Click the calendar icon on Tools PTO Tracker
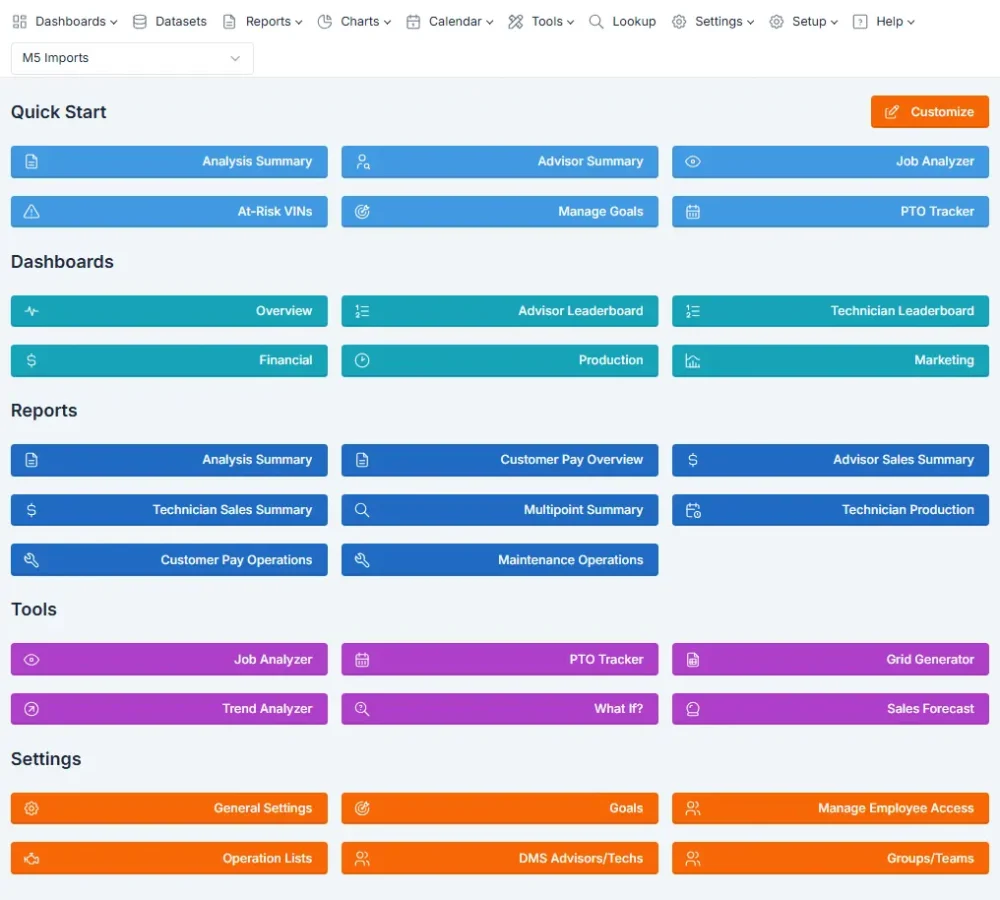 pos(362,660)
